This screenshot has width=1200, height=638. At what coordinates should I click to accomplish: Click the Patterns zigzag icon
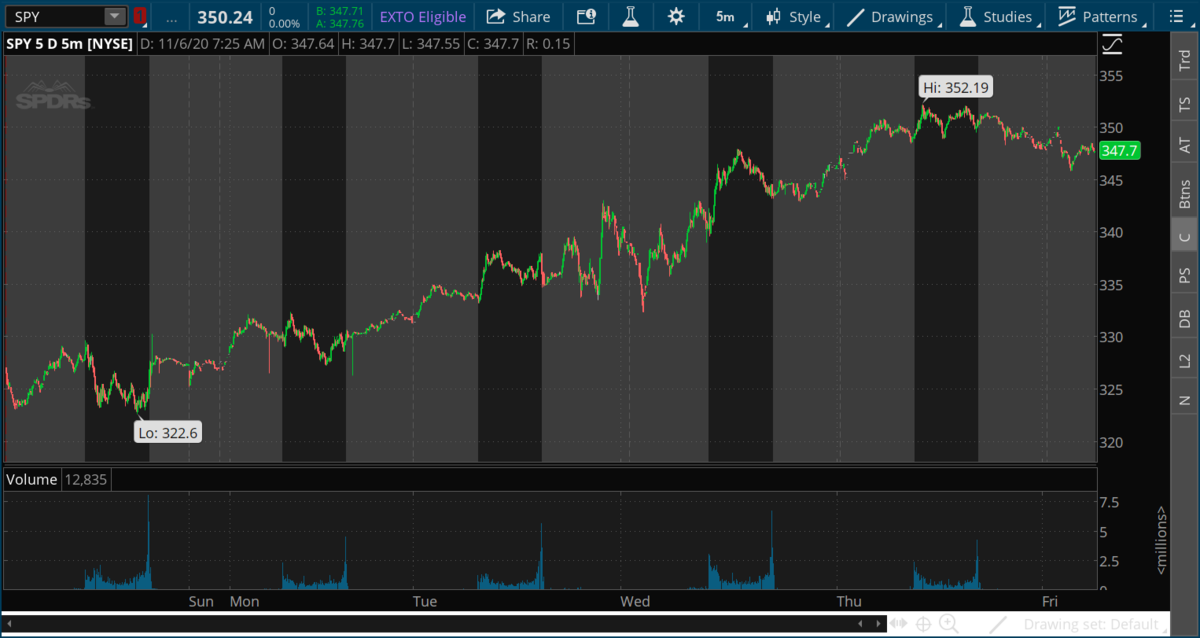(x=1067, y=17)
